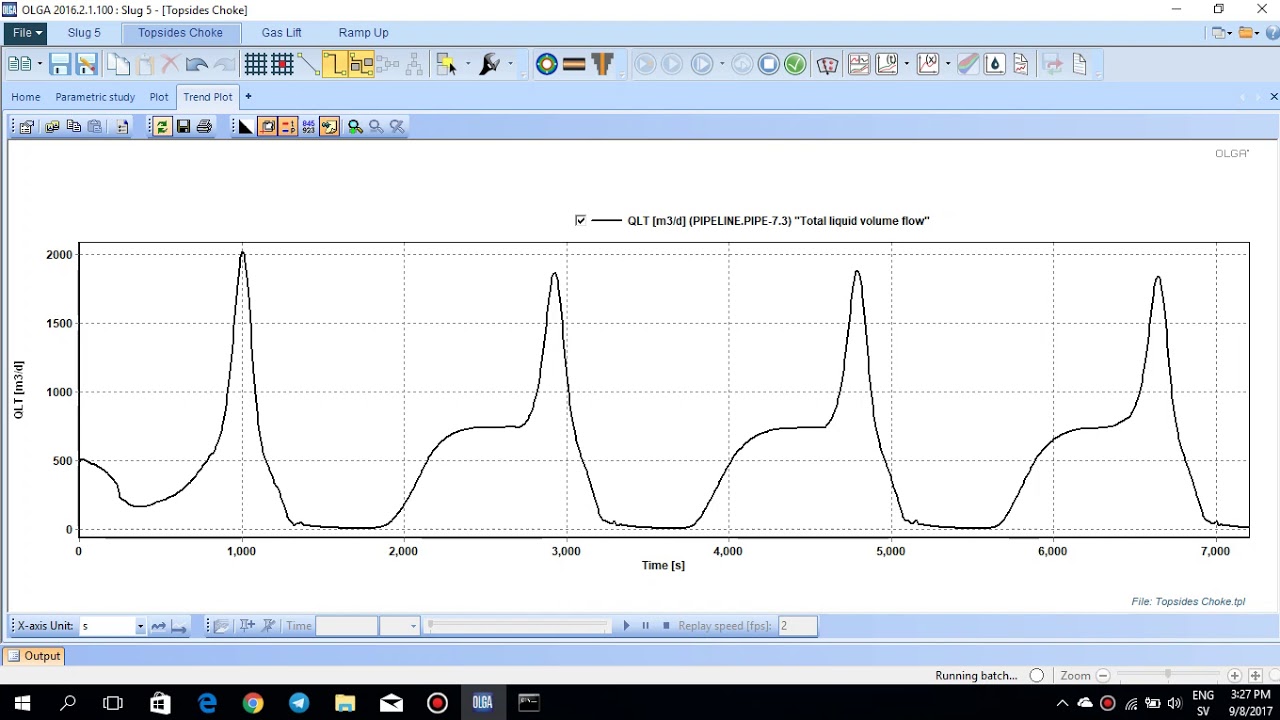Print the trend plot
Screen dimensions: 1280x720
(x=204, y=127)
